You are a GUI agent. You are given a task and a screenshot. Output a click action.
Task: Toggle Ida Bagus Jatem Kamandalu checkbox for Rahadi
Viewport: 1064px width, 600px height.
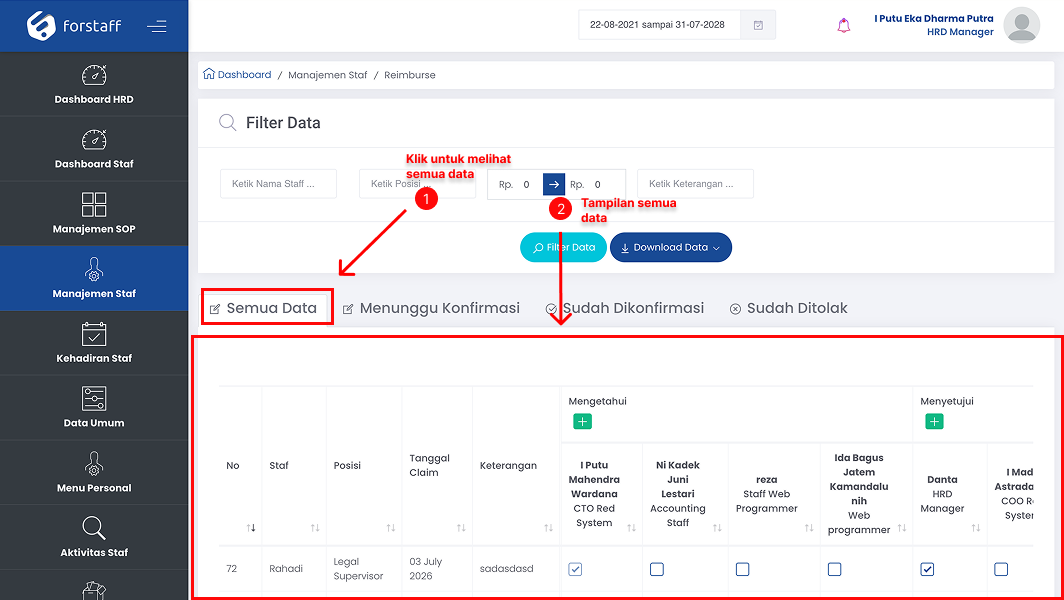point(835,569)
